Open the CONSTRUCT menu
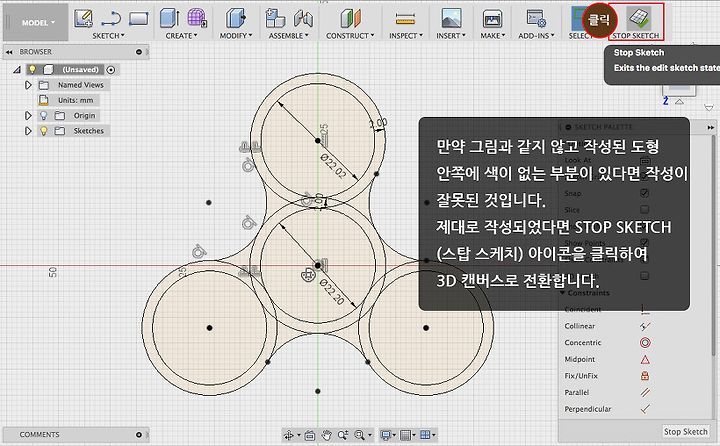Image resolution: width=720 pixels, height=446 pixels. pyautogui.click(x=350, y=35)
